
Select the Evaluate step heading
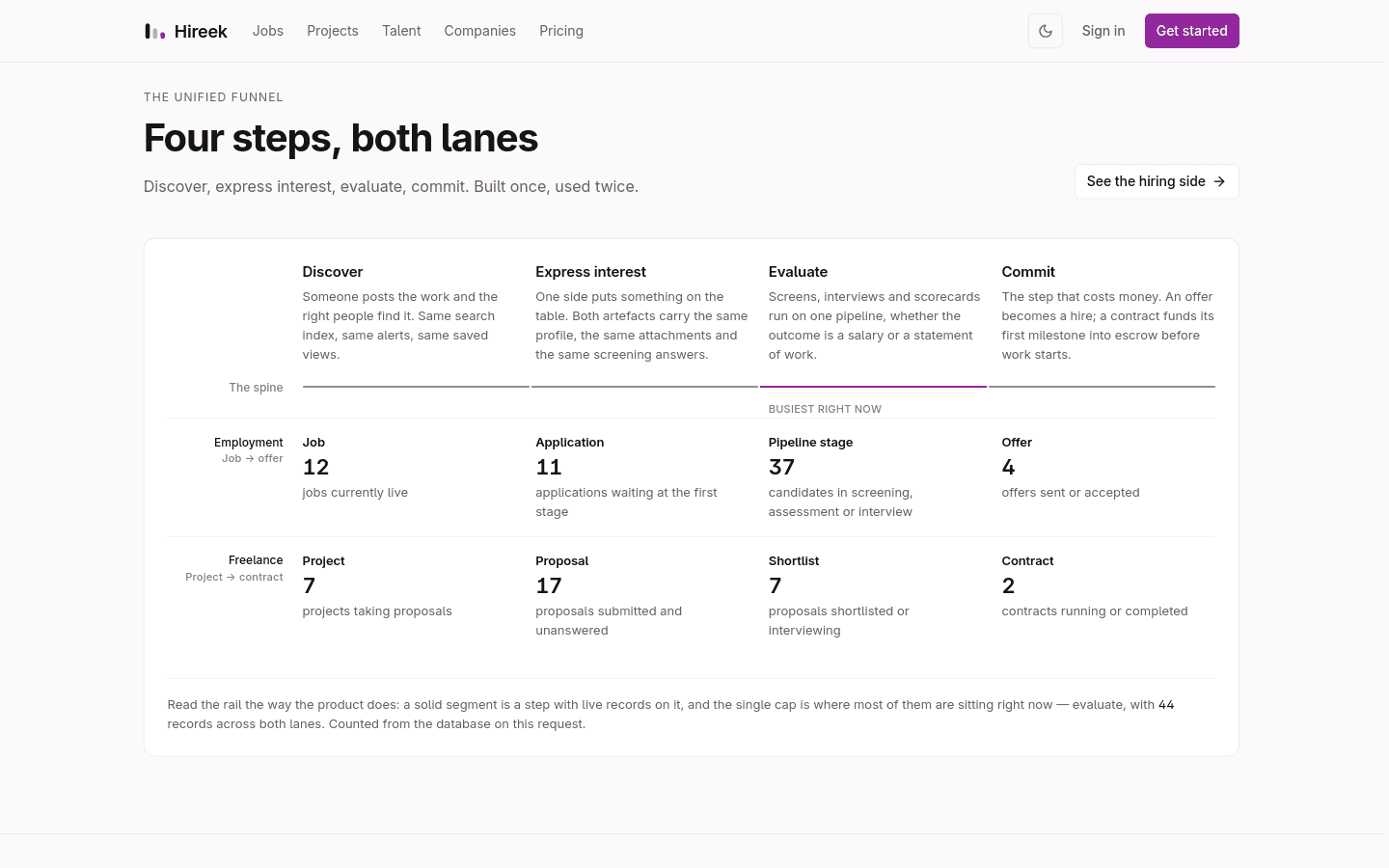click(x=798, y=272)
